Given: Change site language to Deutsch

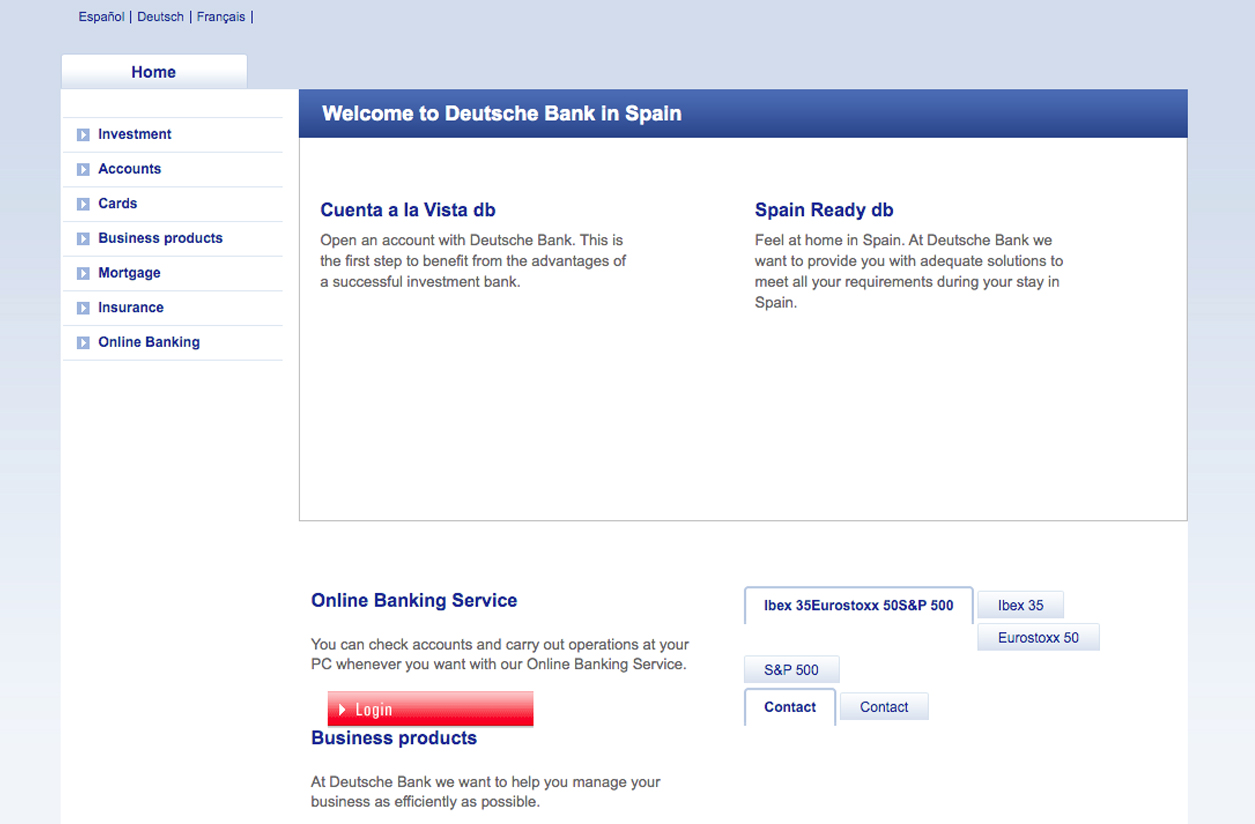Looking at the screenshot, I should pos(160,17).
